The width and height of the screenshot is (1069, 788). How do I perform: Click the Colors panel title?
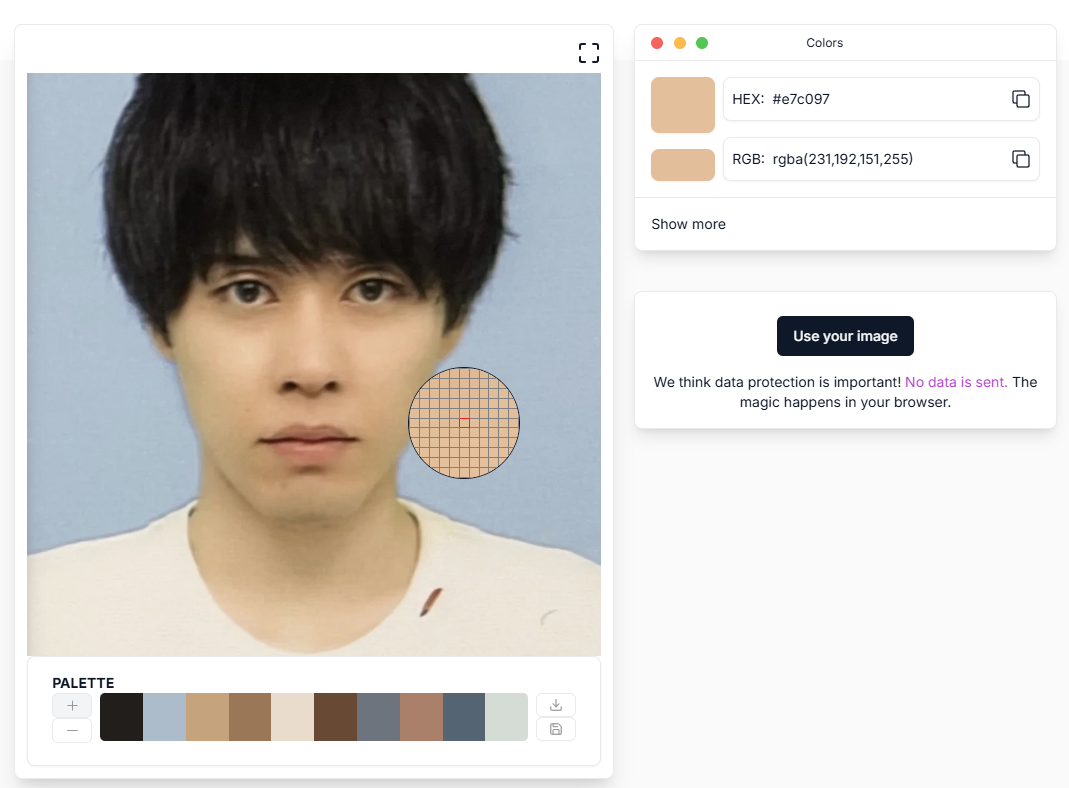[x=824, y=43]
